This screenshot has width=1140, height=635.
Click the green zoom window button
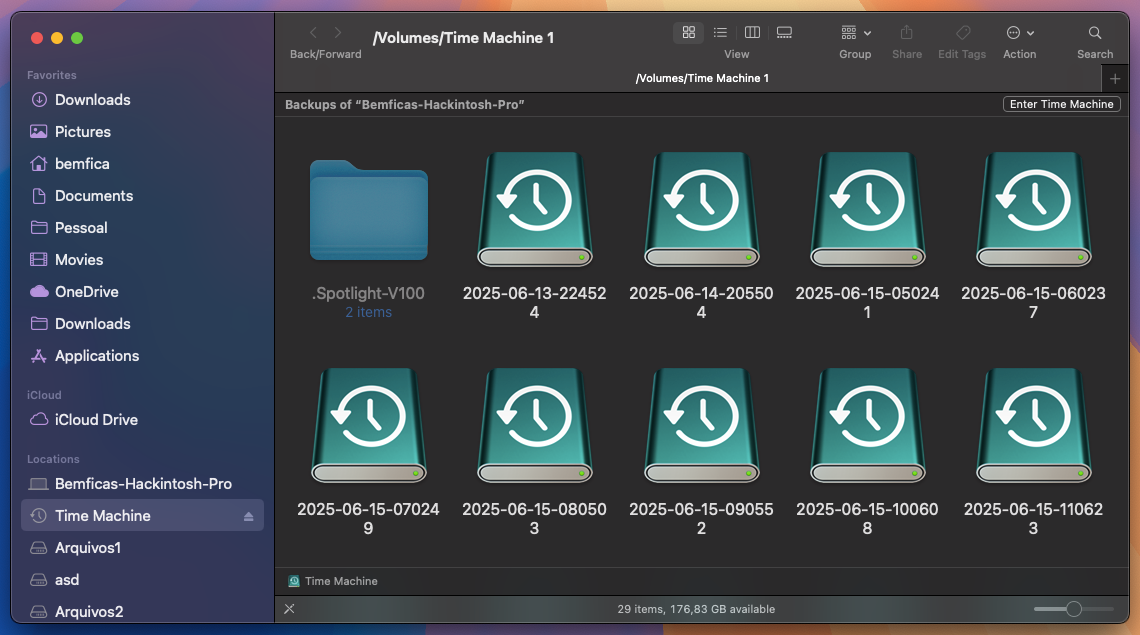[x=77, y=38]
